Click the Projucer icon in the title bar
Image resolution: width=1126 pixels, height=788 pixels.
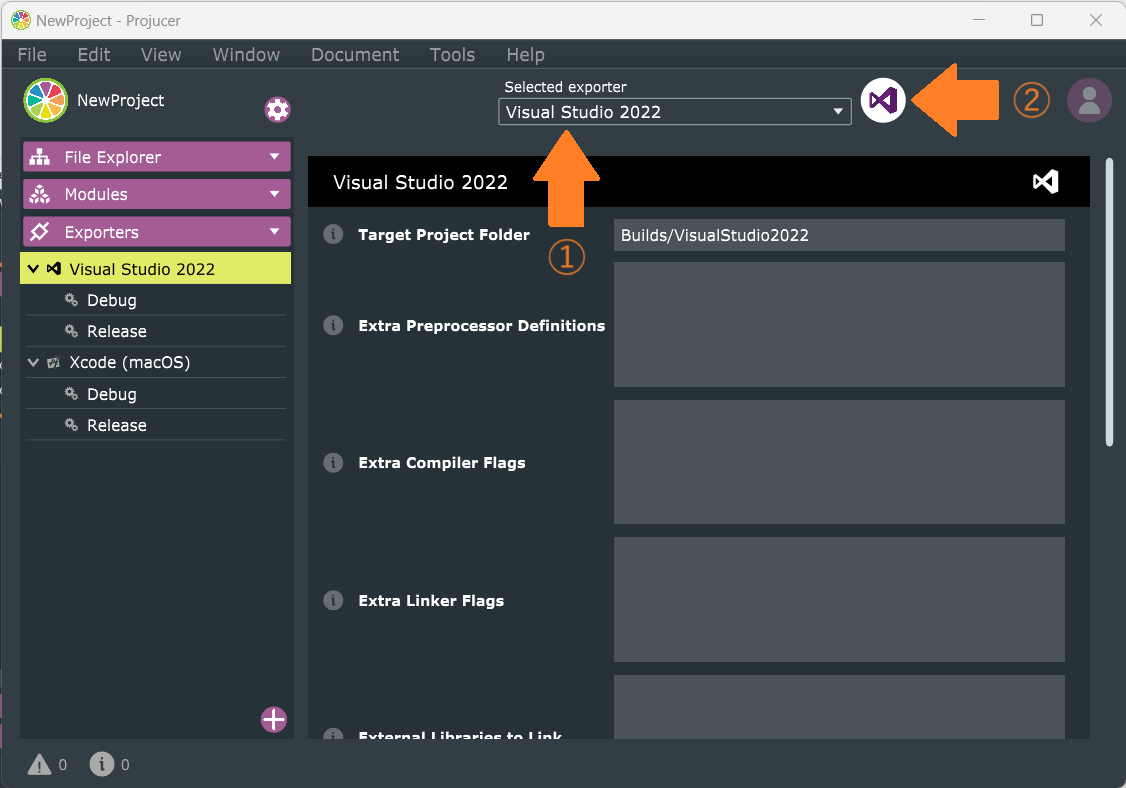coord(21,20)
